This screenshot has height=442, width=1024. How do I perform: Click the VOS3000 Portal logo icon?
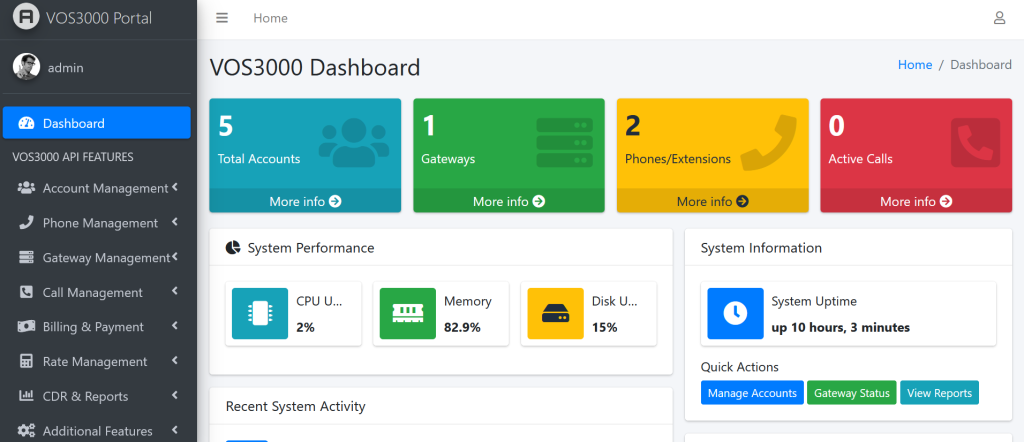tap(25, 18)
